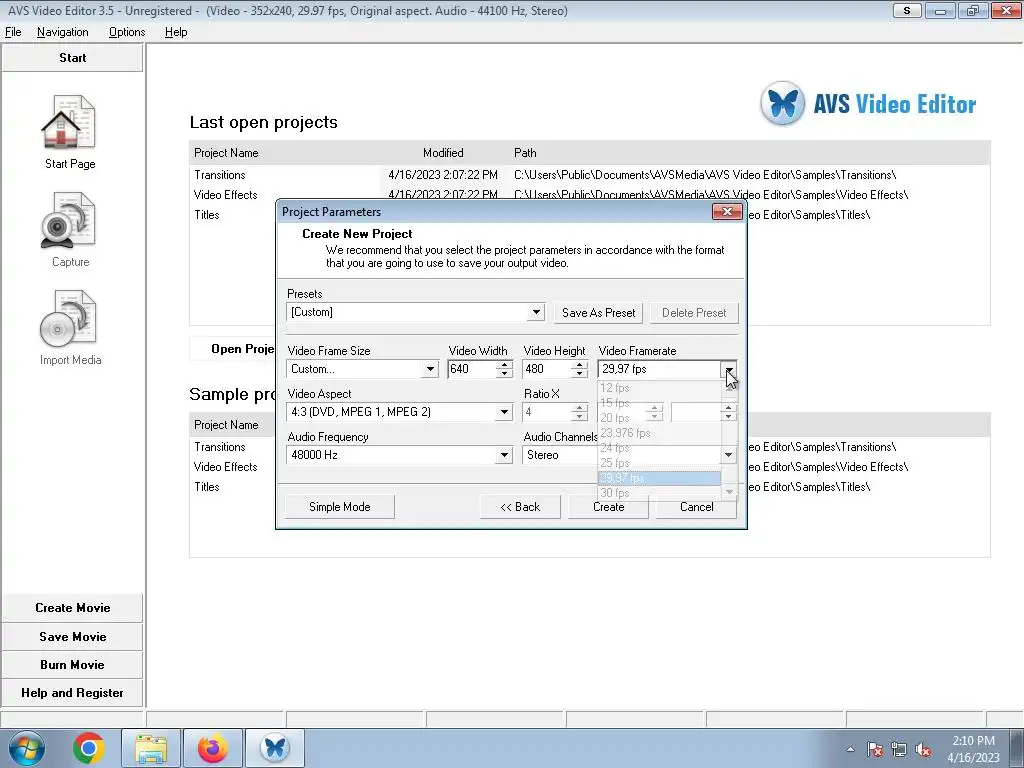The height and width of the screenshot is (768, 1024).
Task: Open the Windows Start orb
Action: (26, 748)
